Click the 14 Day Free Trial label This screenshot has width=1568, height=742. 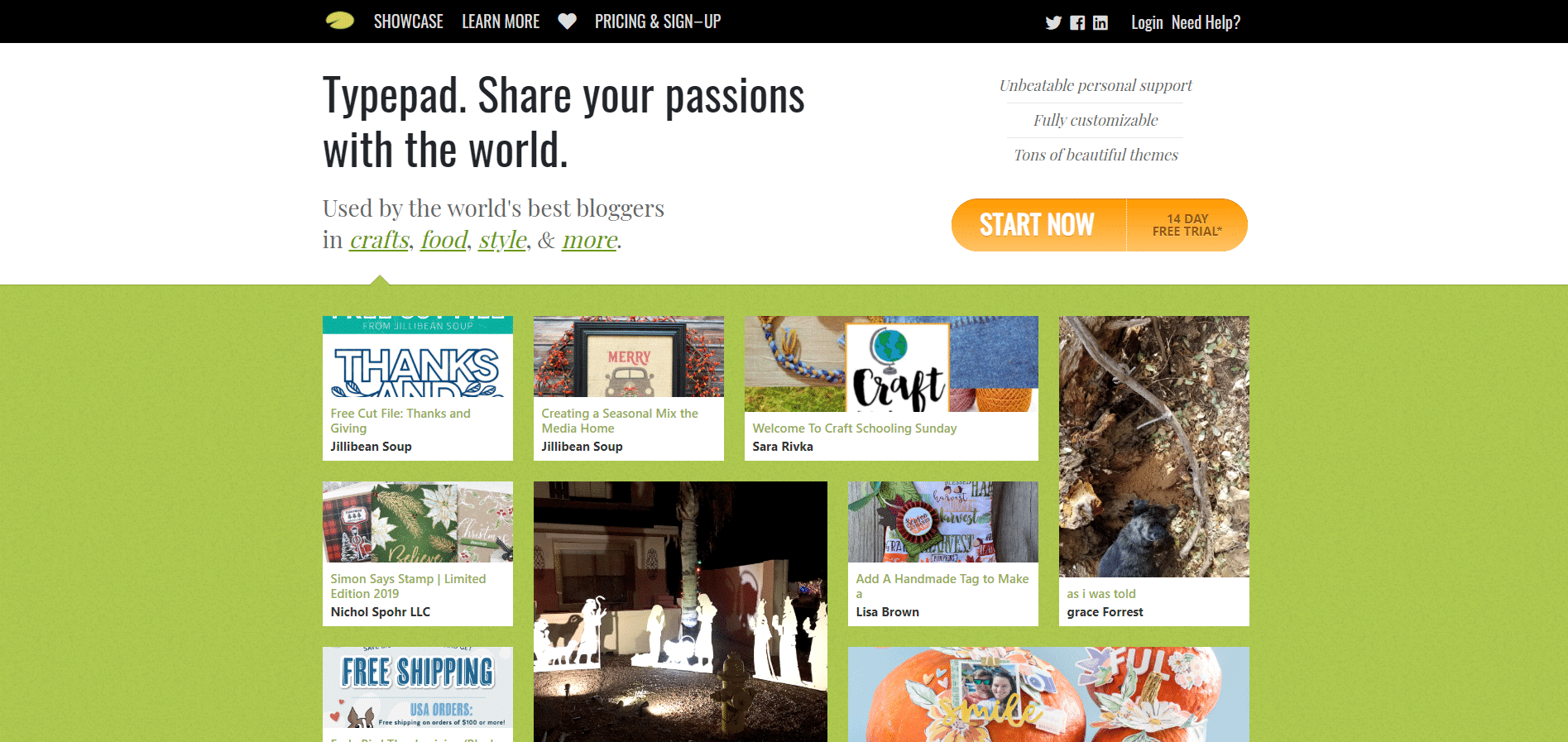tap(1187, 225)
